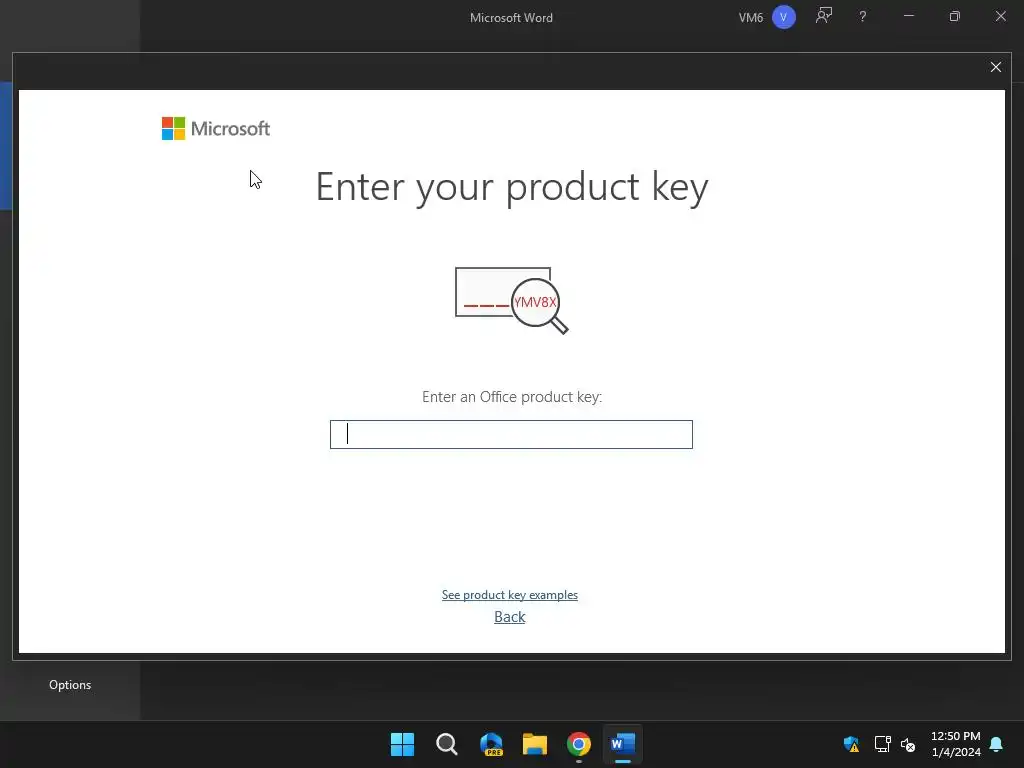1024x768 pixels.
Task: Close the Microsoft Word window
Action: (x=1000, y=16)
